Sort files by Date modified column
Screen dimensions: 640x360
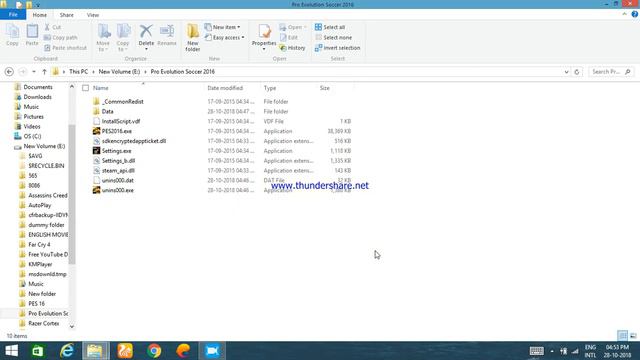tap(225, 88)
